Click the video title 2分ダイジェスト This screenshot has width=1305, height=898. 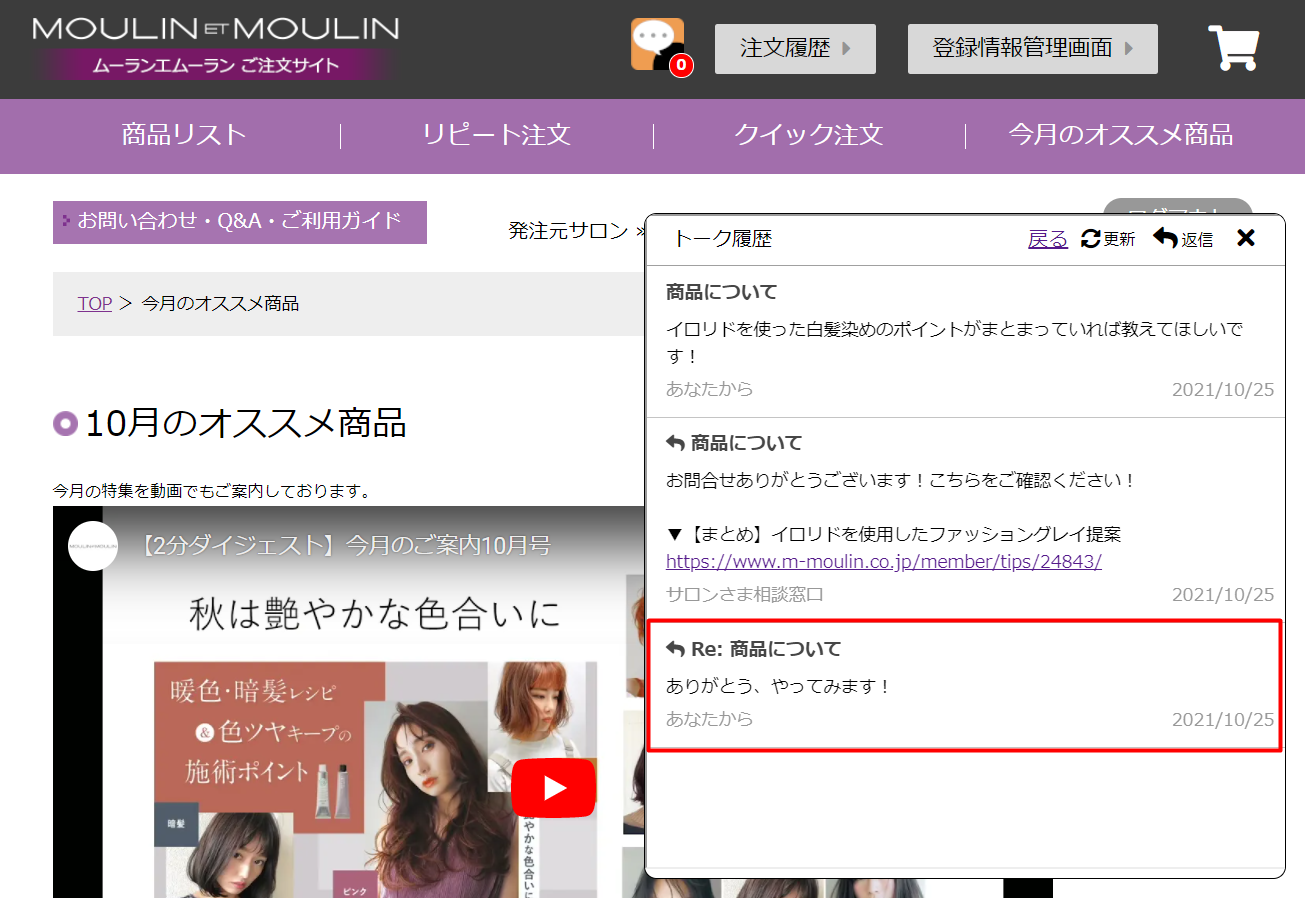click(345, 546)
